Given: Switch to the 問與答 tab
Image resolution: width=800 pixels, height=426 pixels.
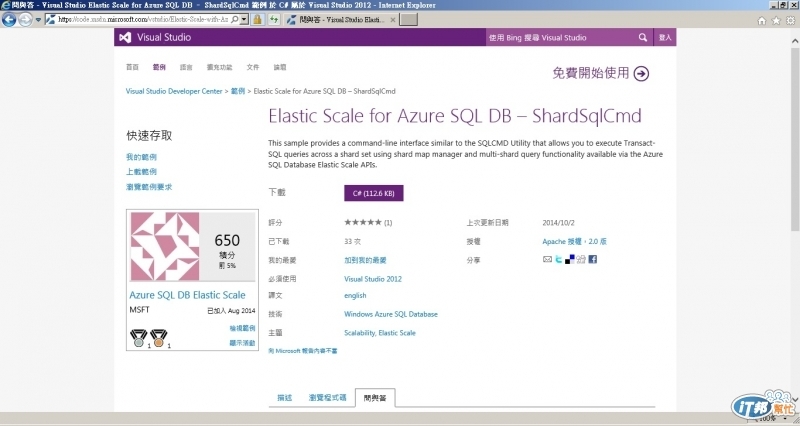Looking at the screenshot, I should point(375,398).
